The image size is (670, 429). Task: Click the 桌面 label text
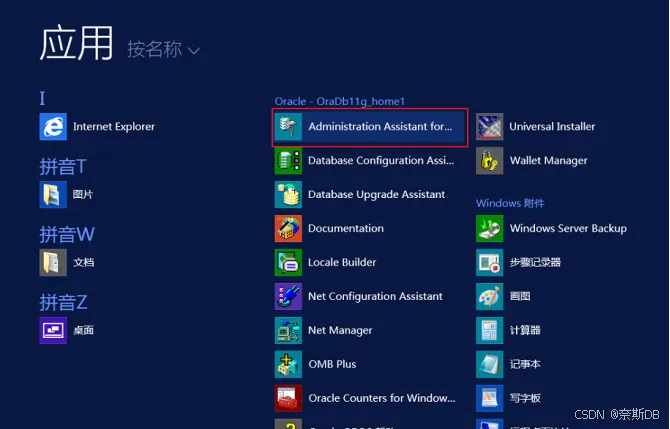83,330
